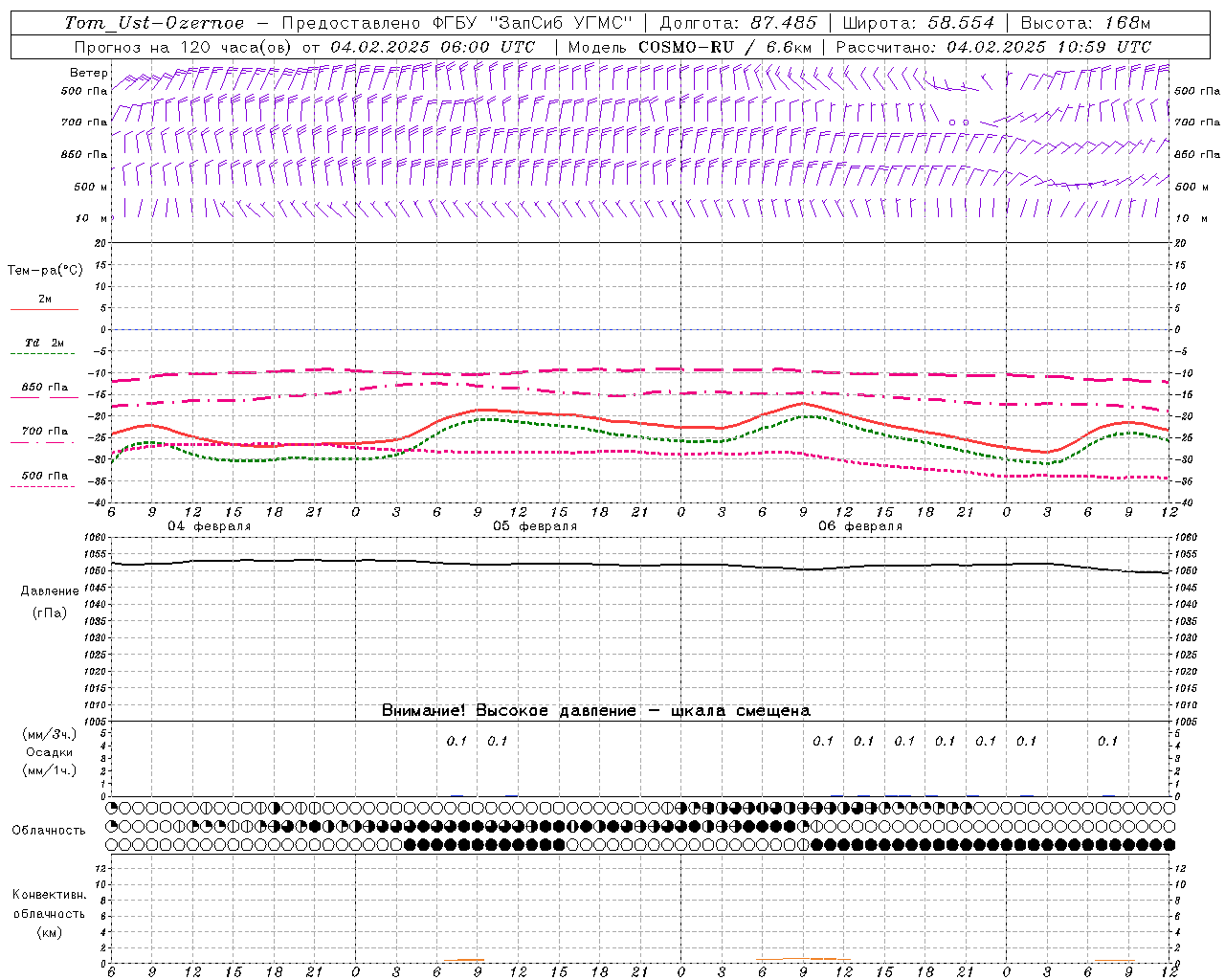
Task: Click the Осадки precipitation label
Action: pos(50,752)
